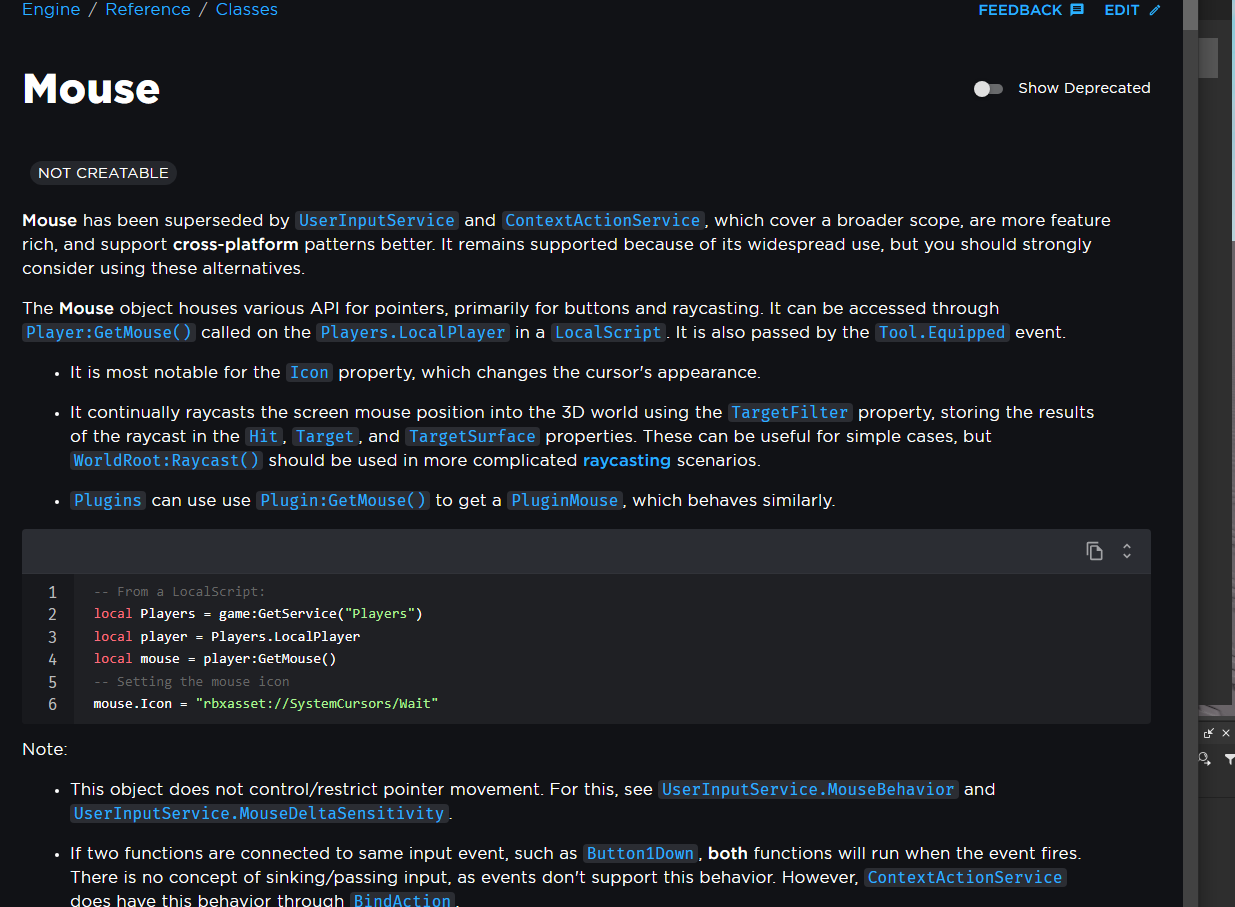The image size is (1235, 907).
Task: Open the WorldRoot:Raycast() reference
Action: tap(166, 460)
